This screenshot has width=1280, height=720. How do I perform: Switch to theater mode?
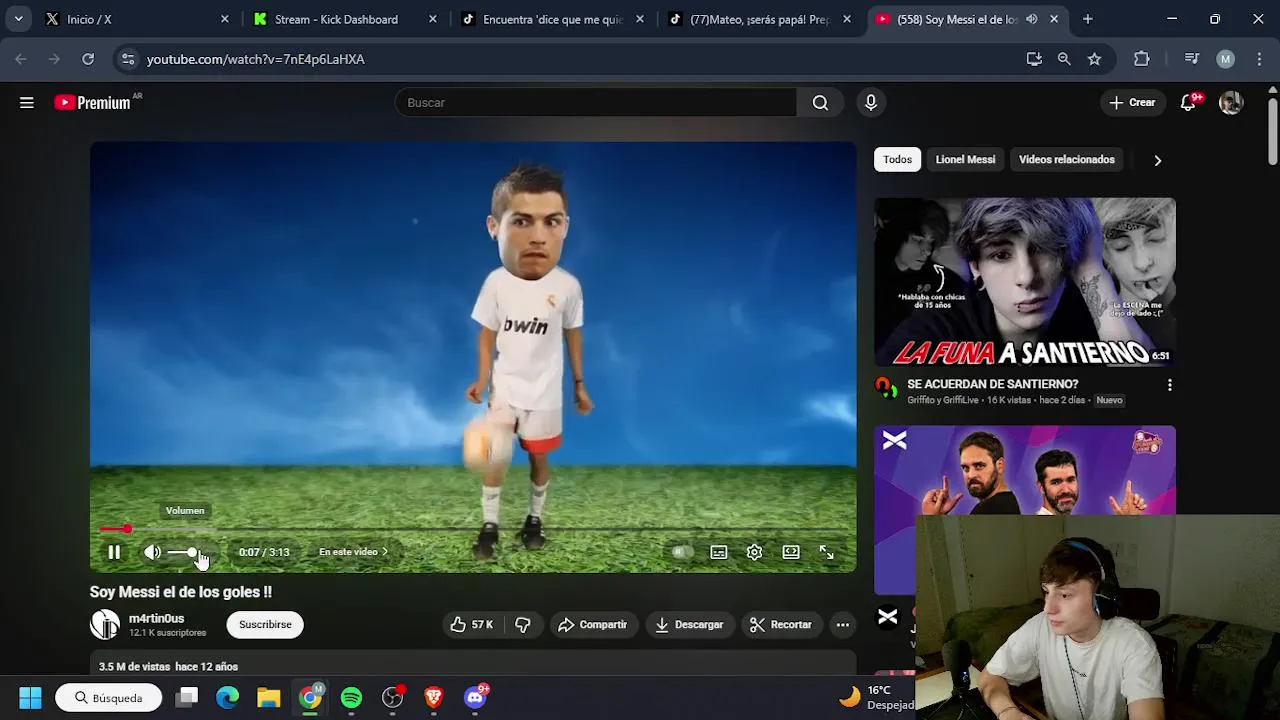[791, 552]
